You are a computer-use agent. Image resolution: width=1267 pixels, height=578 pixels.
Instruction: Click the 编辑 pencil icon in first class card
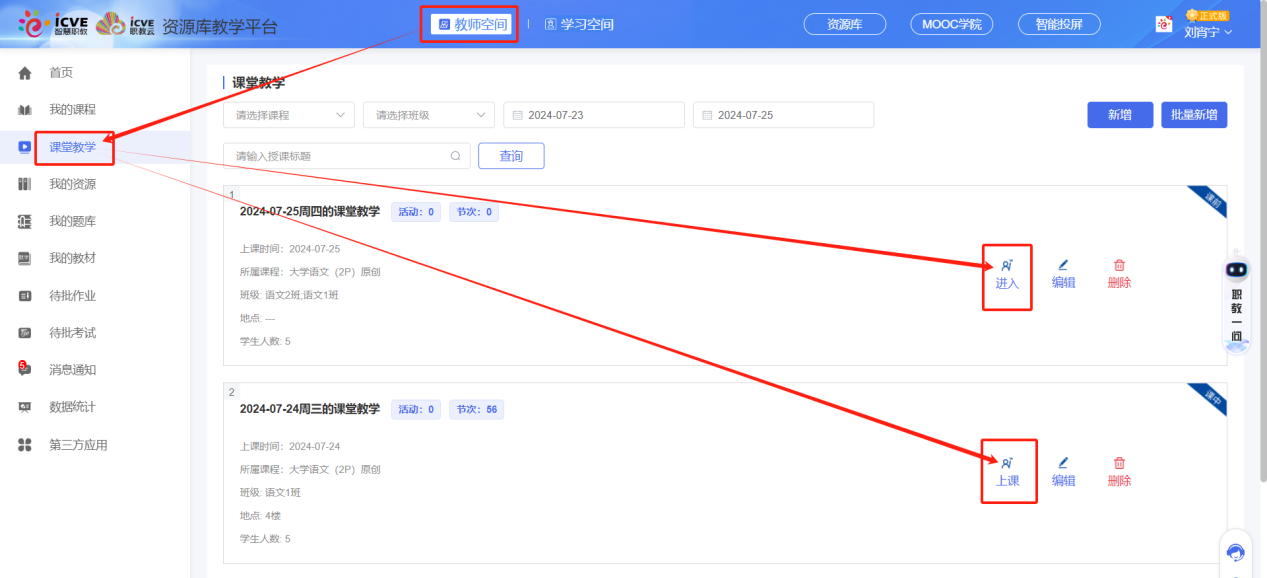1063,265
